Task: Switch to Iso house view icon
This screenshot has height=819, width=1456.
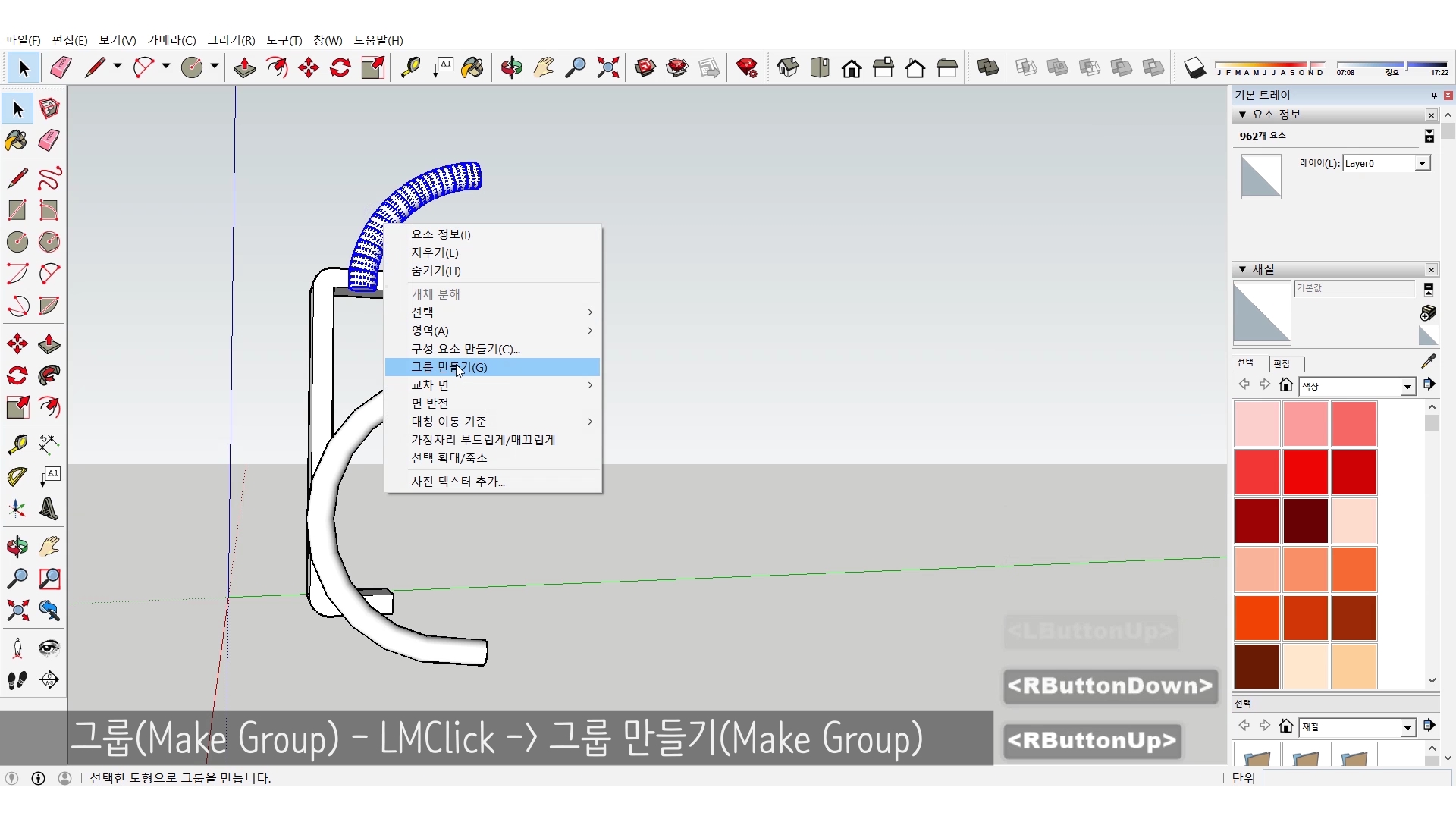Action: [788, 68]
